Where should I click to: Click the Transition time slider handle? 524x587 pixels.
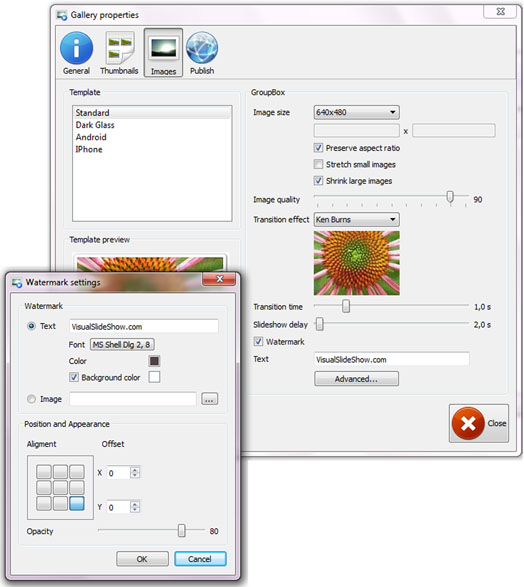(x=346, y=306)
